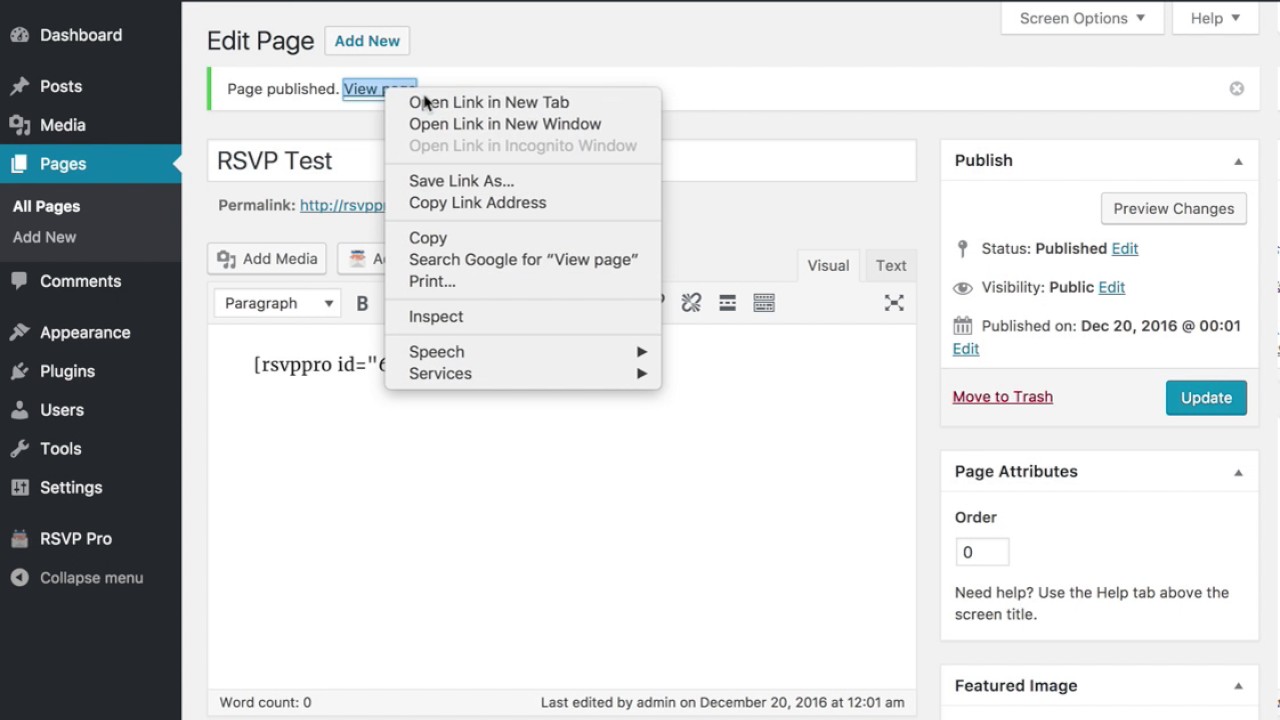Open Add New under Pages sidebar
This screenshot has height=720, width=1280.
44,237
